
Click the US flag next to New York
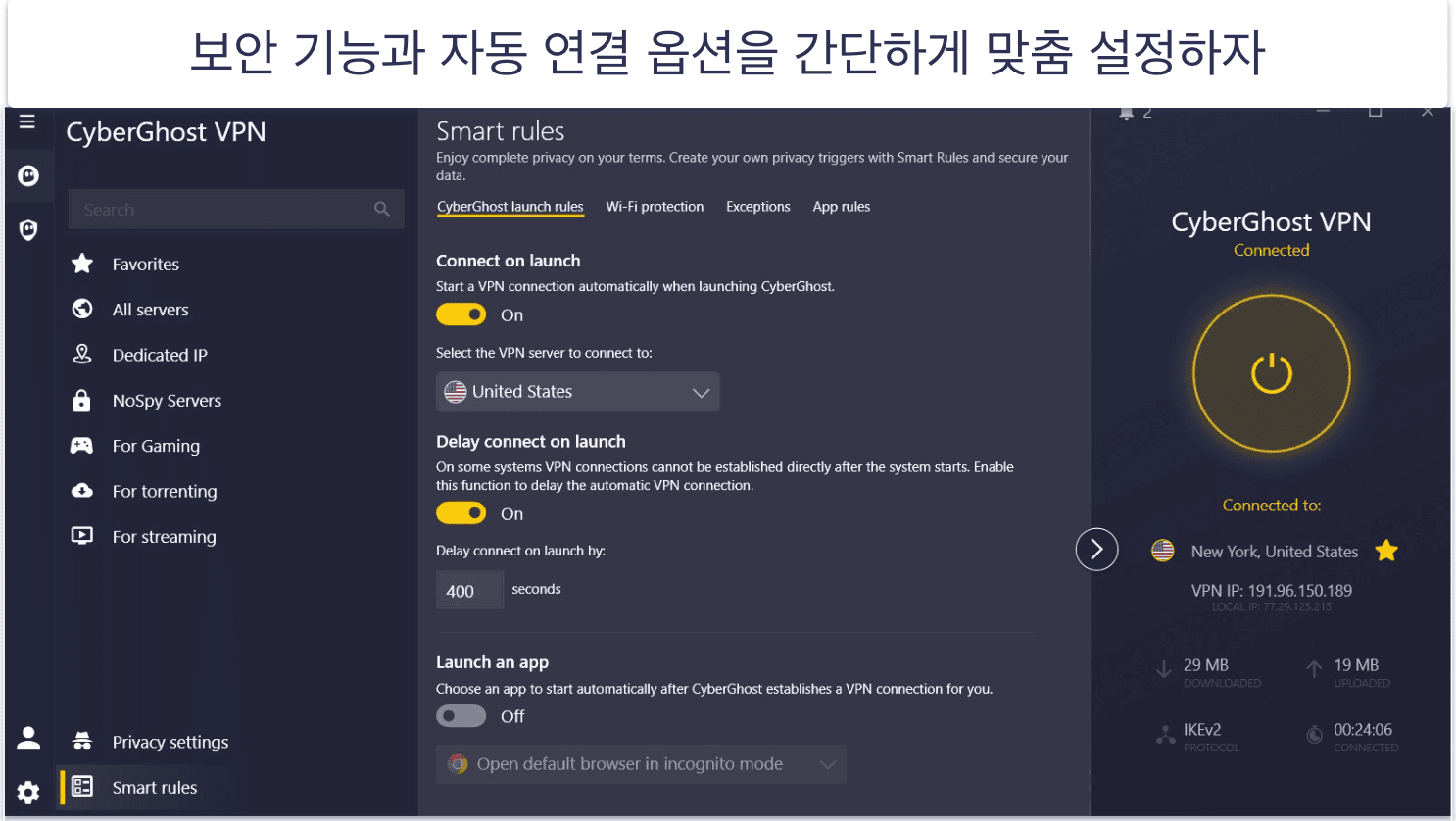click(x=1163, y=551)
